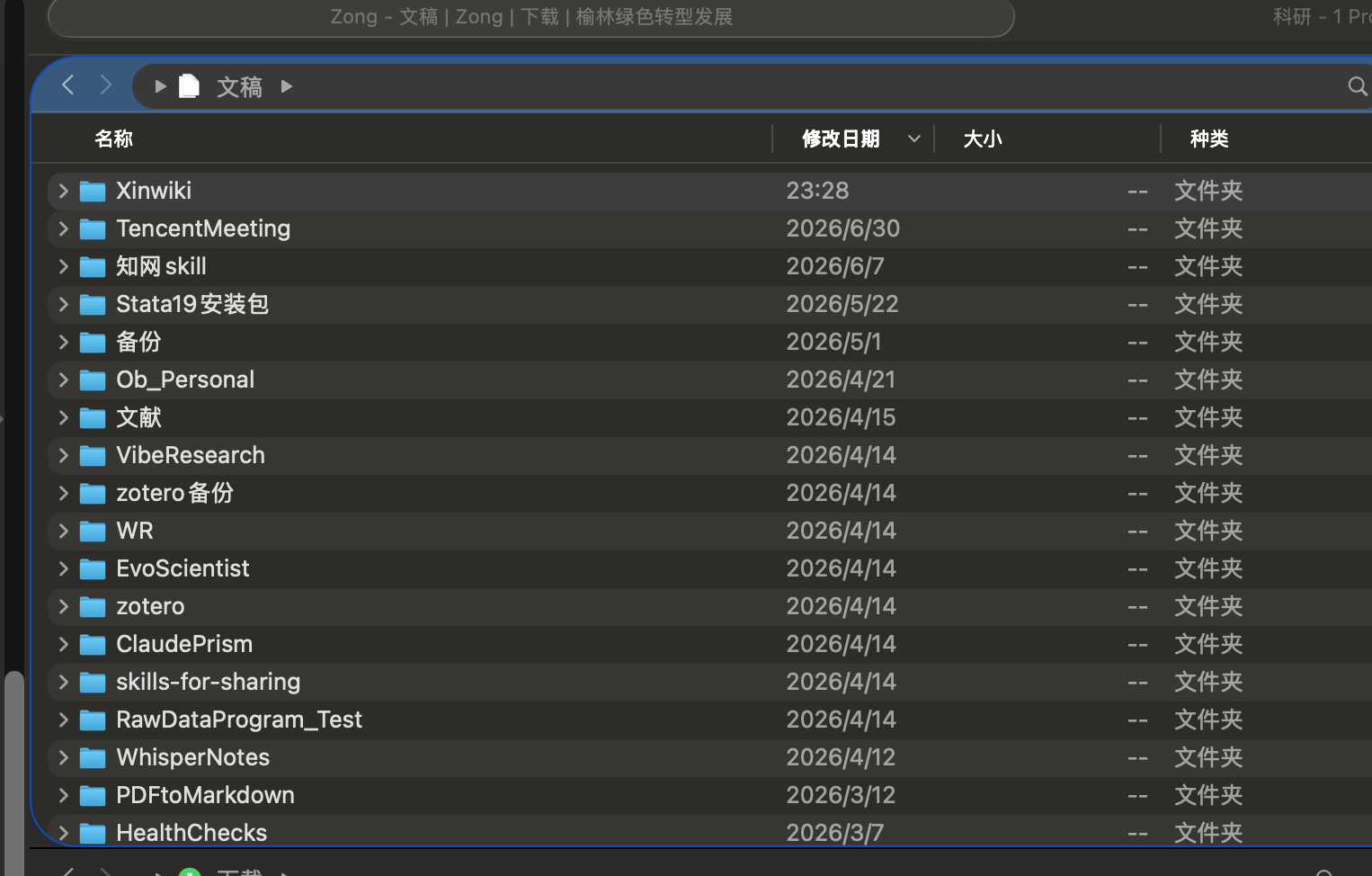Sort by the 种类 column header
The height and width of the screenshot is (876, 1372).
[x=1209, y=139]
